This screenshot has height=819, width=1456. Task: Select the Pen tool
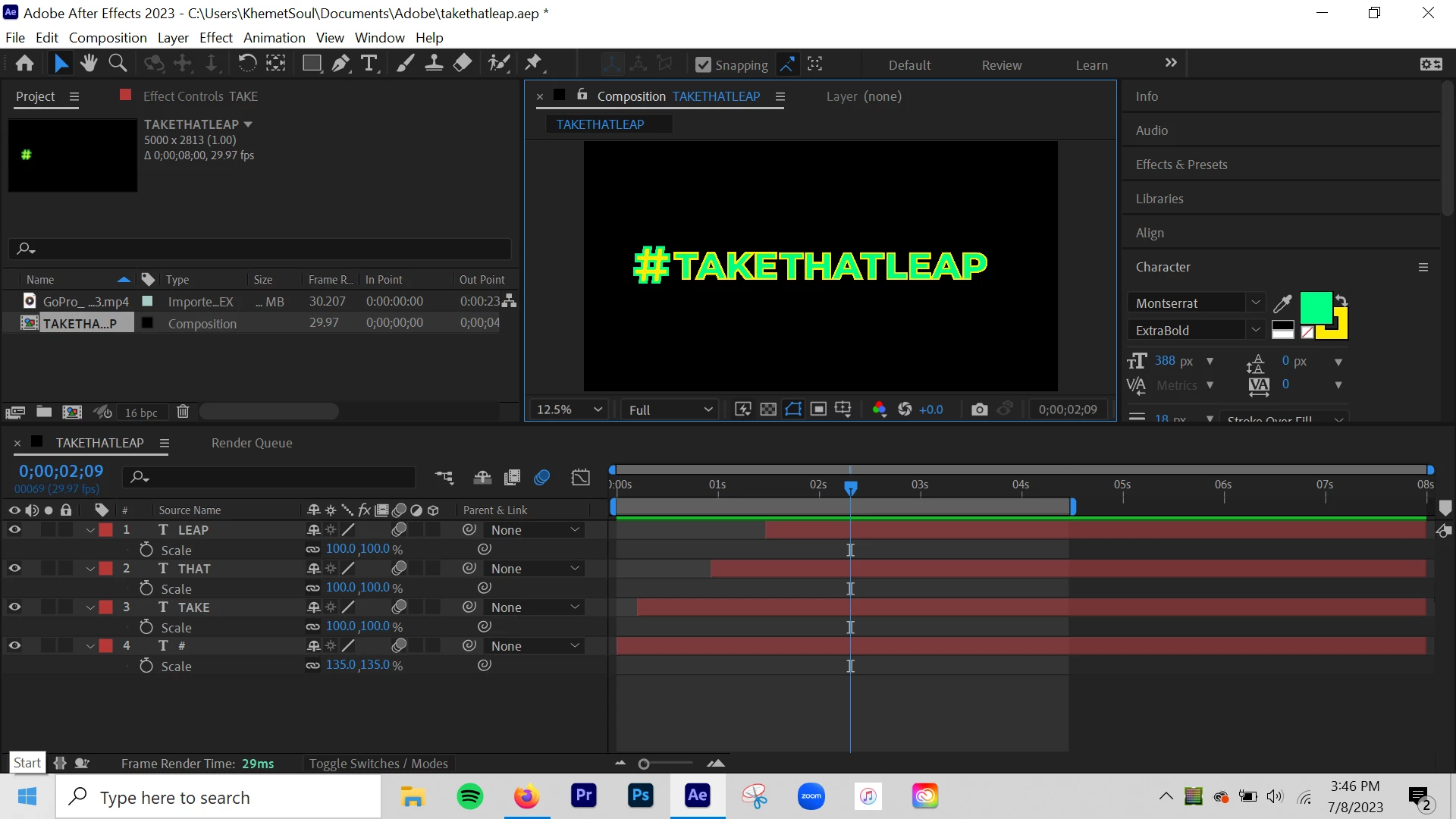click(x=340, y=64)
